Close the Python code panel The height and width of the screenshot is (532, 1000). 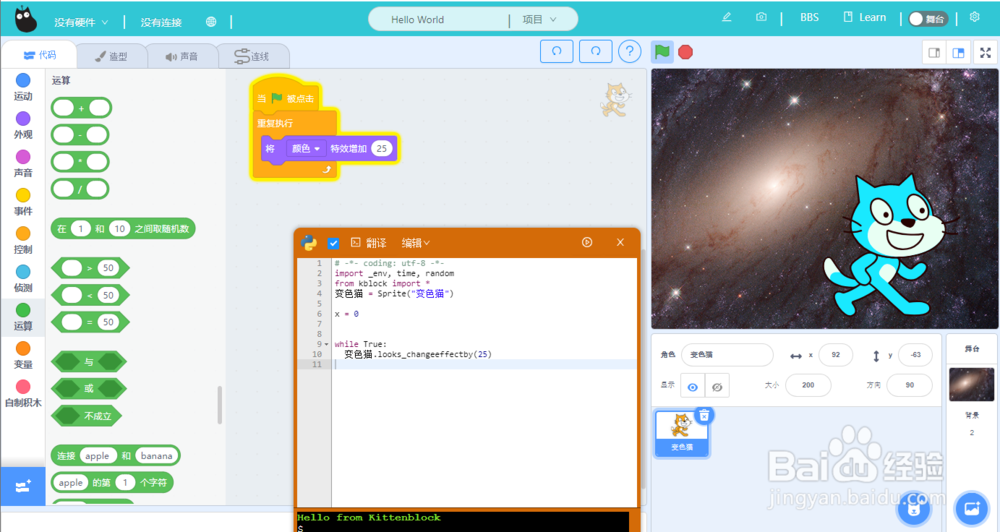pos(620,242)
